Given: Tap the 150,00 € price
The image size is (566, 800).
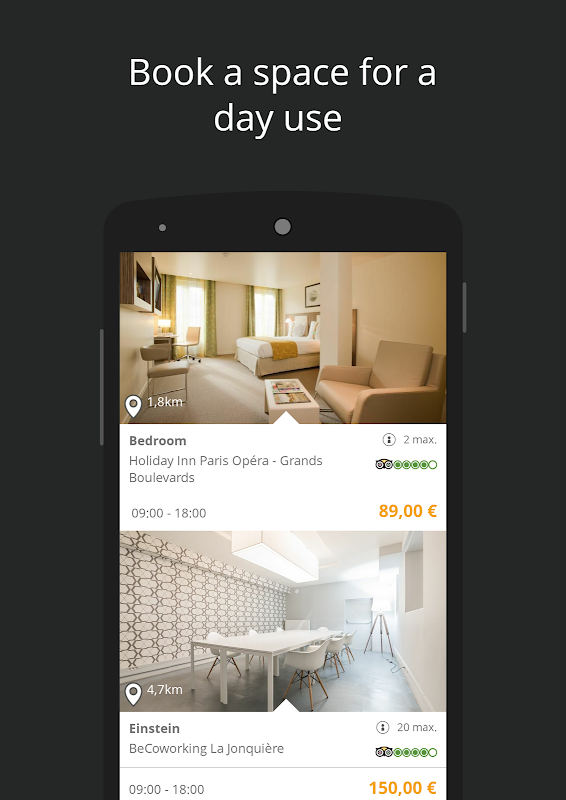Looking at the screenshot, I should tap(403, 788).
